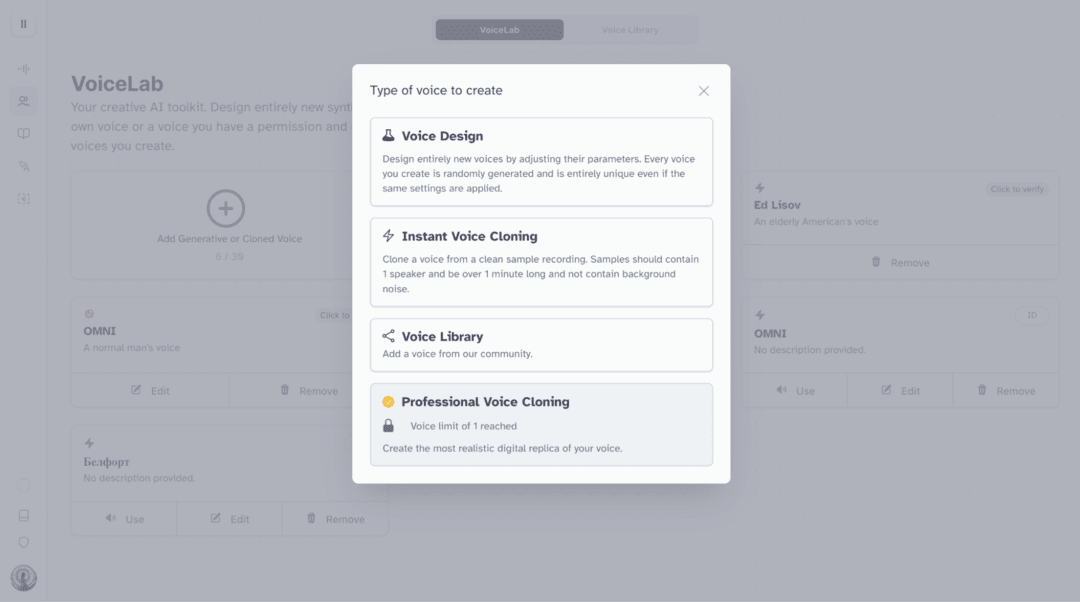
Task: Click the ID badge on OMNI card
Action: coord(1032,315)
